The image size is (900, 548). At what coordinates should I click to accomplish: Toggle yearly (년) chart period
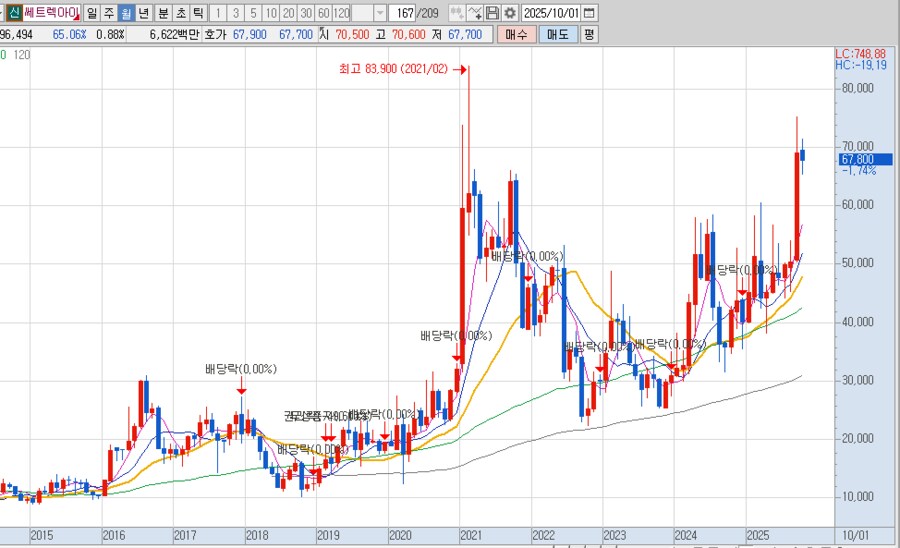pyautogui.click(x=144, y=13)
